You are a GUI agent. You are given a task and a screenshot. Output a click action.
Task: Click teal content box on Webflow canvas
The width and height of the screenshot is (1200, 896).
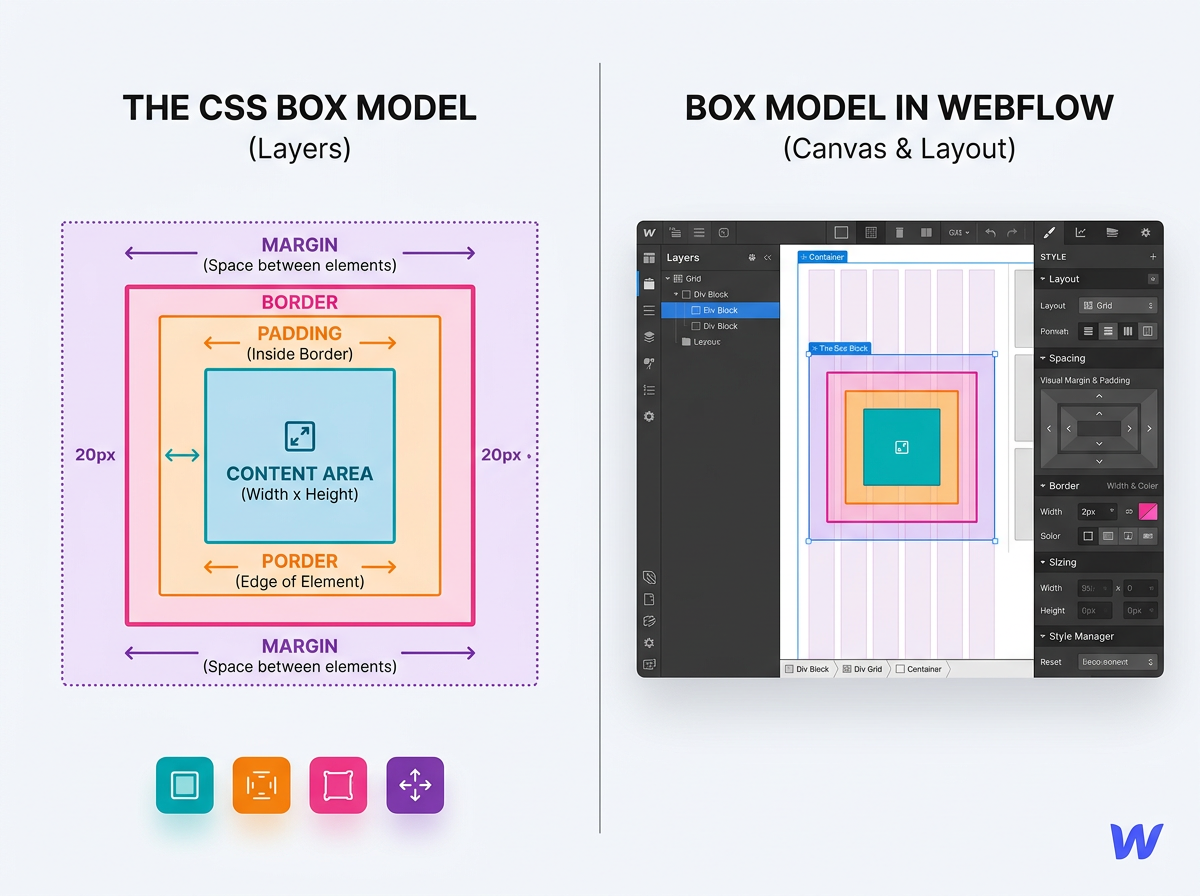click(x=901, y=447)
